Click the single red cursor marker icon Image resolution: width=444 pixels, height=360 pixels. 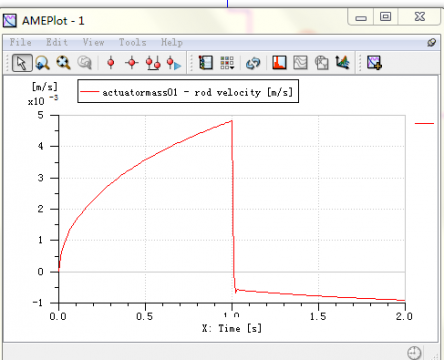pos(111,63)
